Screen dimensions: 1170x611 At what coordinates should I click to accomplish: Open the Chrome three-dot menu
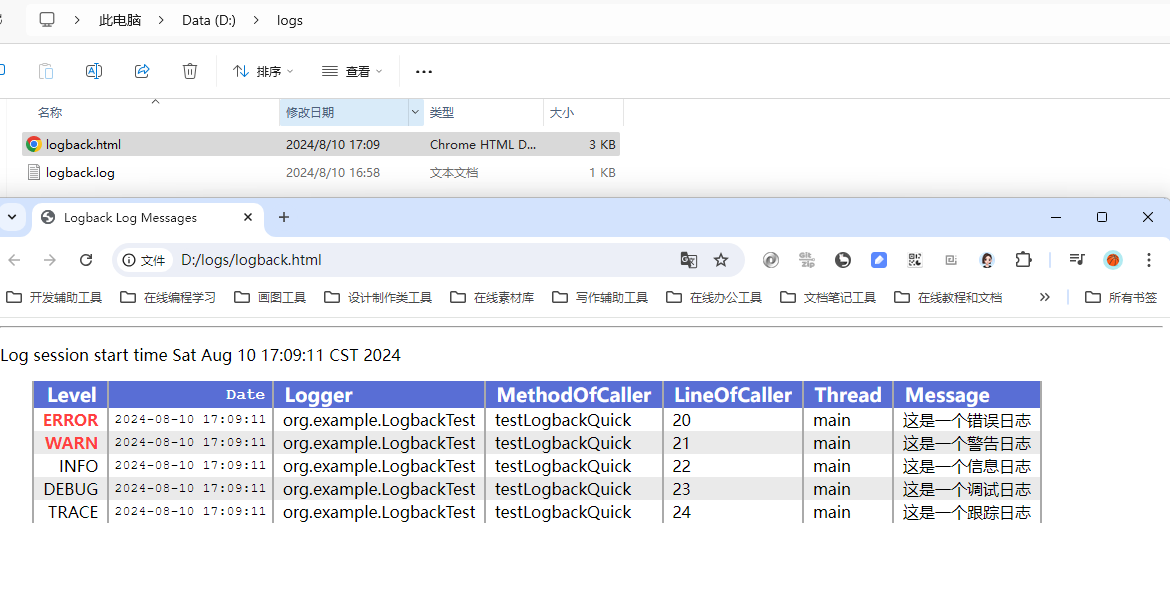[1148, 260]
